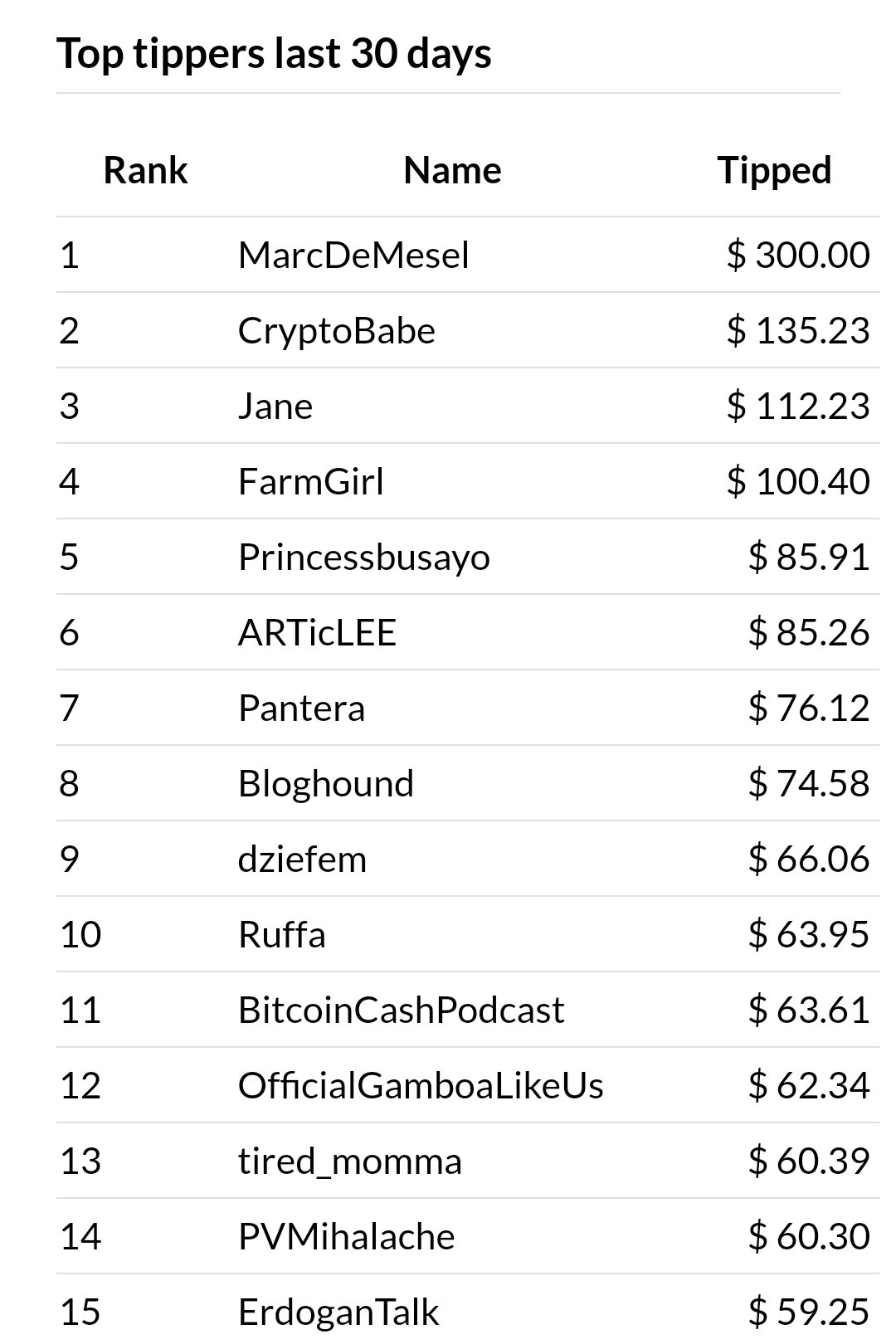Click the name Jane

pyautogui.click(x=275, y=406)
